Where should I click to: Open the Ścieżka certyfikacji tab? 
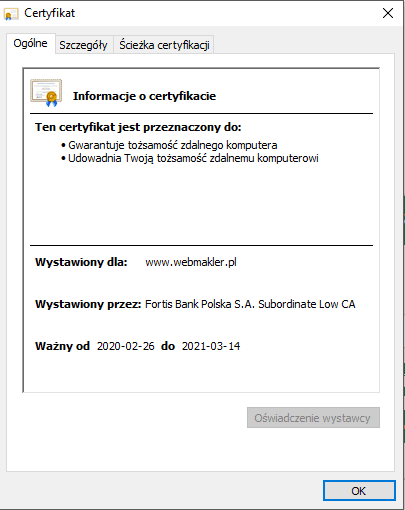click(164, 45)
